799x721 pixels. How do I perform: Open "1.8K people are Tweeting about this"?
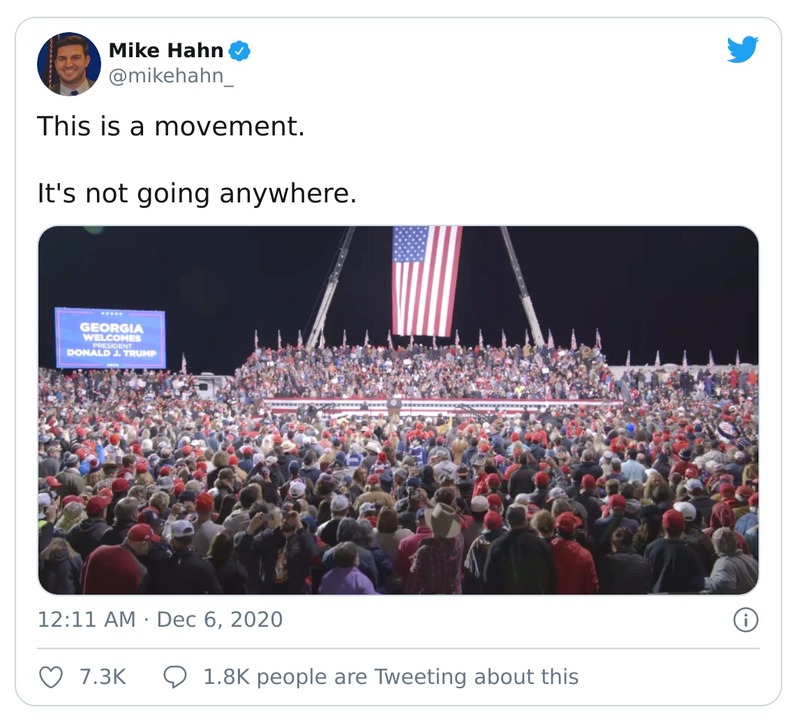(x=390, y=677)
